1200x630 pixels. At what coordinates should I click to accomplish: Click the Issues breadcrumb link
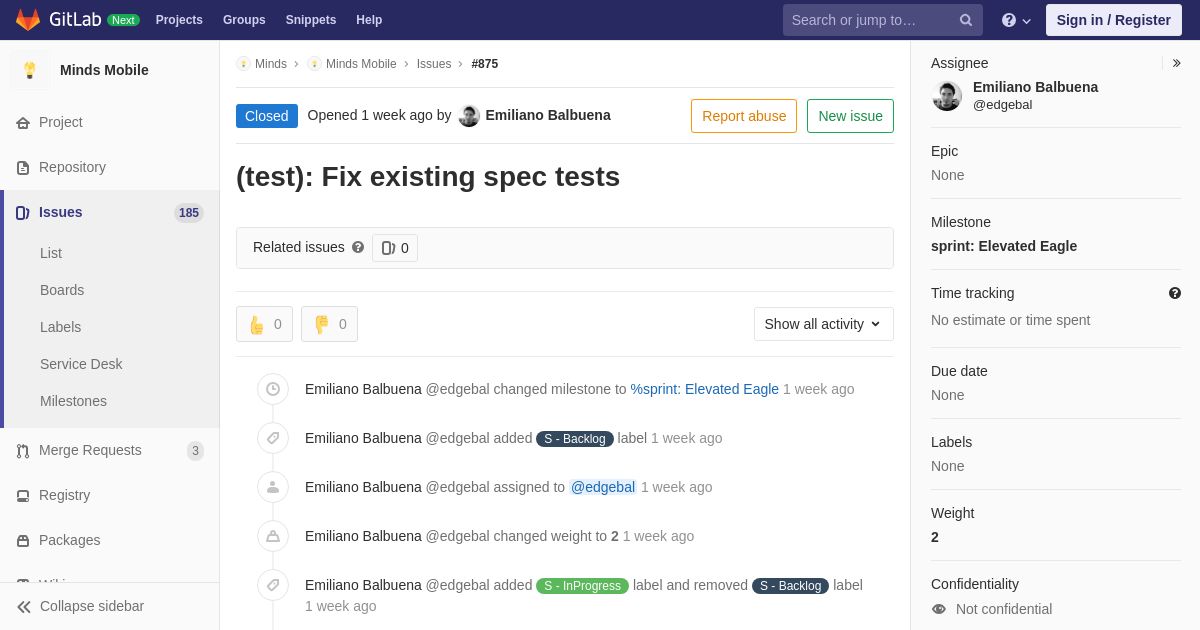point(434,64)
